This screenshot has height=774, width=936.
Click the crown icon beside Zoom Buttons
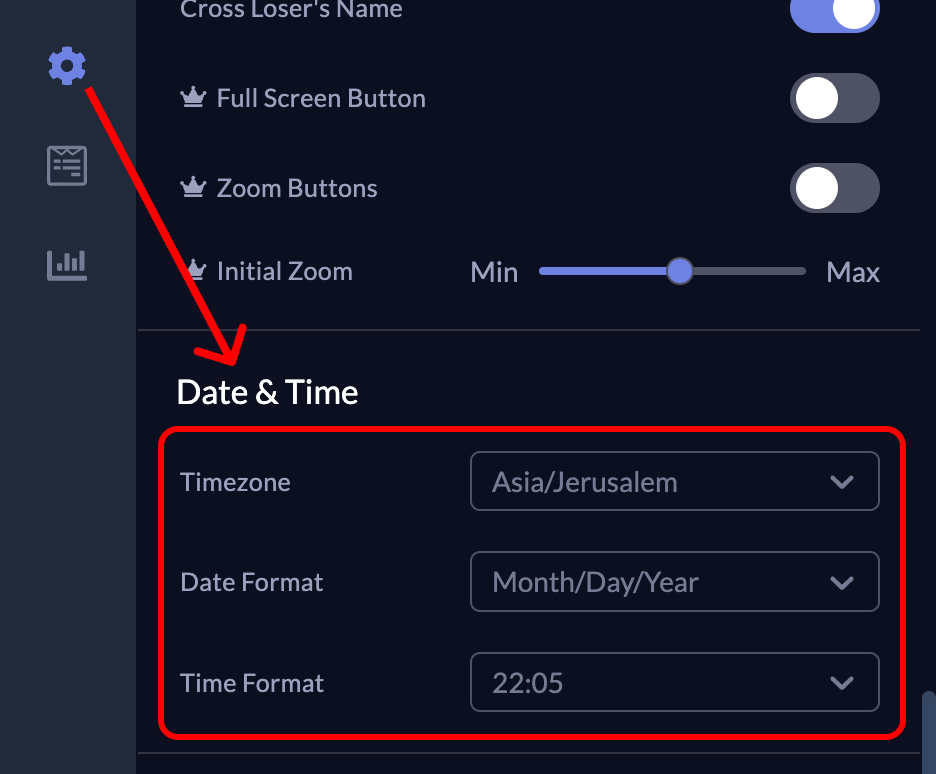192,188
